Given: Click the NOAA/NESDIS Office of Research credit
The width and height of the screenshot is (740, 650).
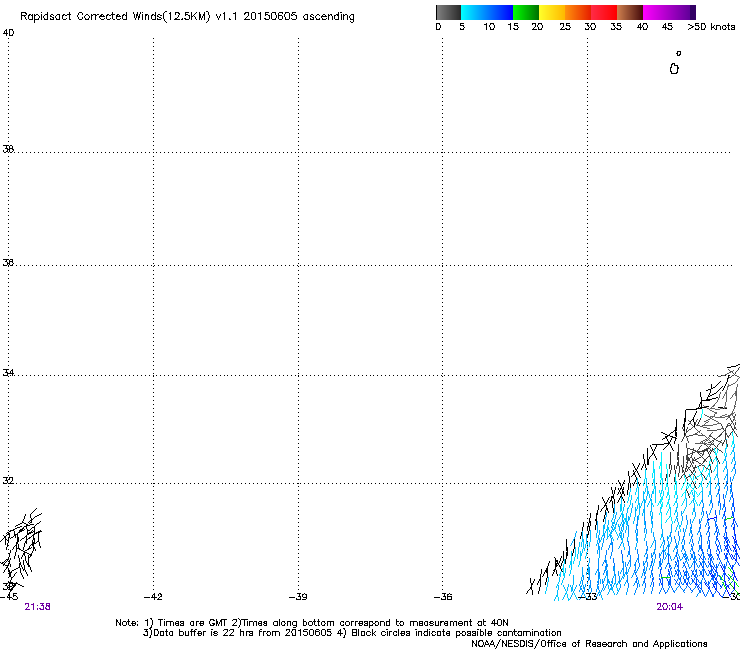Looking at the screenshot, I should (589, 644).
